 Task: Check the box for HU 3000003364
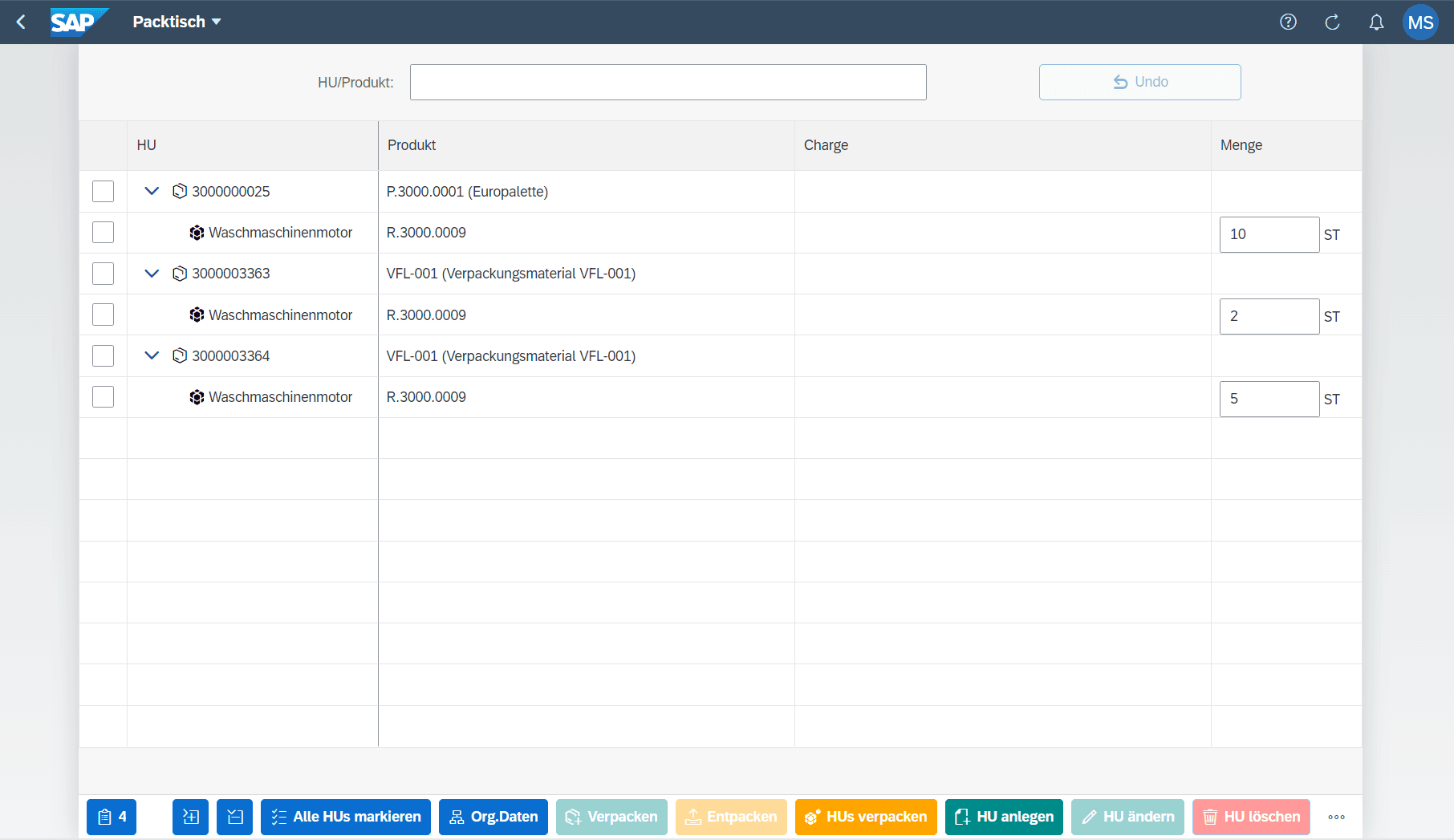(103, 355)
